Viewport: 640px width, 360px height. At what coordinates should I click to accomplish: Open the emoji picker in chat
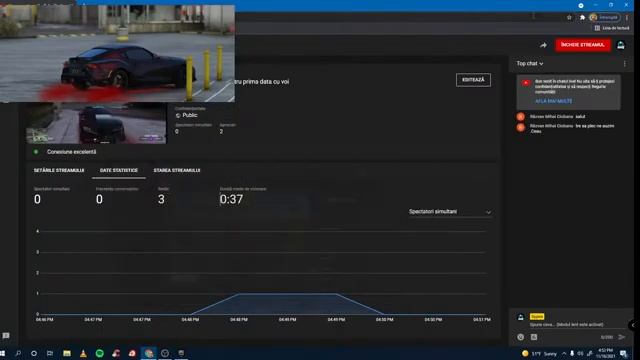(520, 337)
